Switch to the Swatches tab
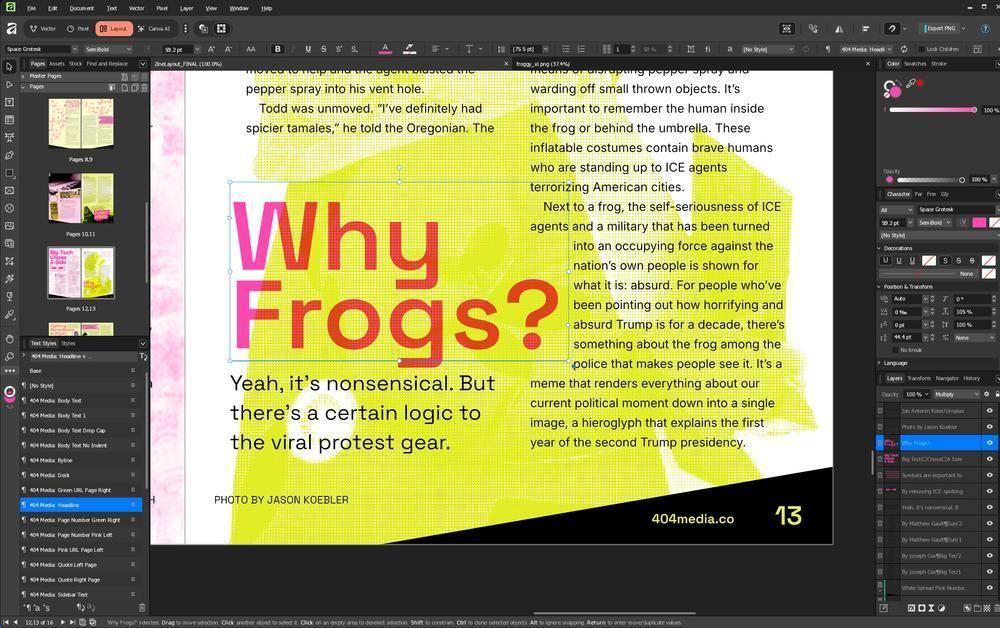Screen dimensions: 1000x628 click(x=914, y=64)
